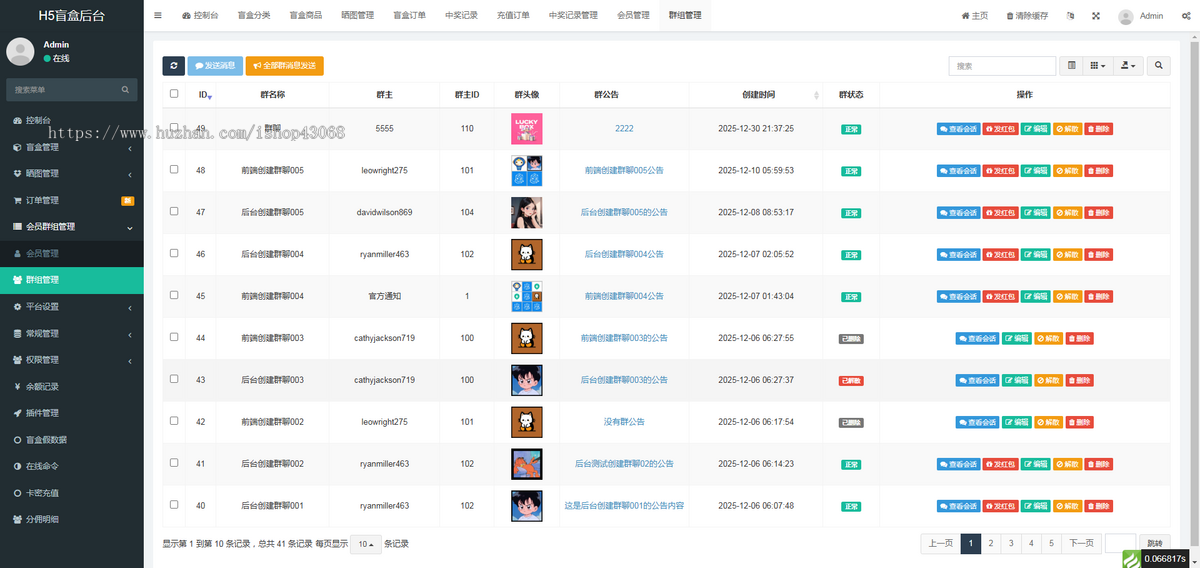
Task: Go to page 3 in pagination
Action: point(1011,544)
